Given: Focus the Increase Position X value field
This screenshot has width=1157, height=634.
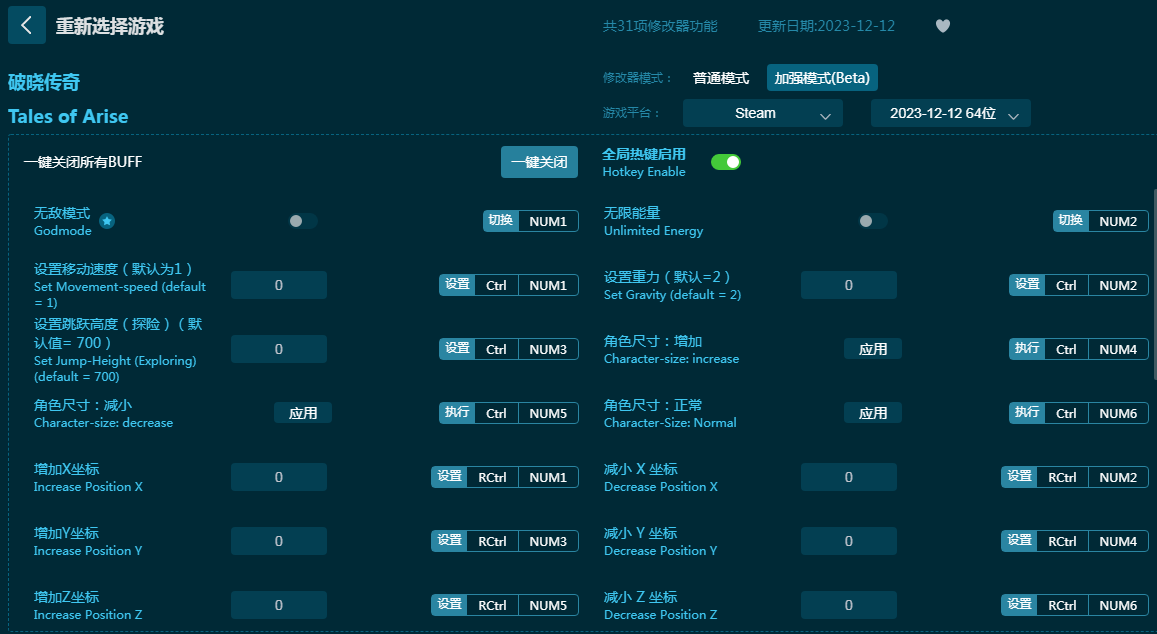Looking at the screenshot, I should 279,478.
